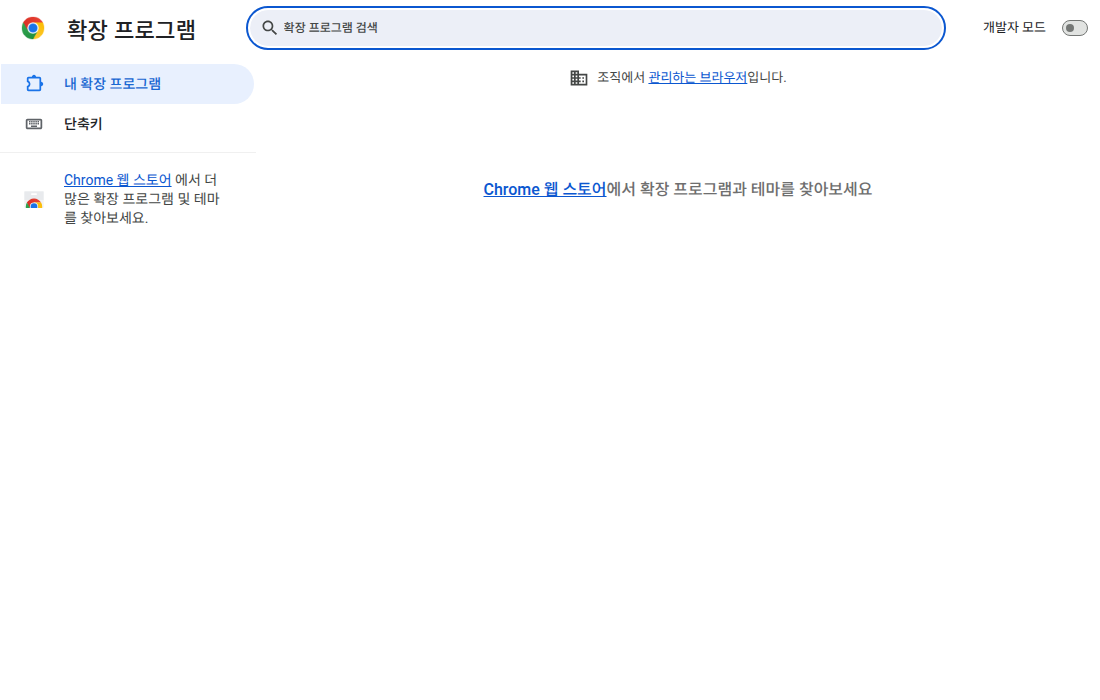Click the Chrome logo icon
1100x700 pixels.
[33, 28]
